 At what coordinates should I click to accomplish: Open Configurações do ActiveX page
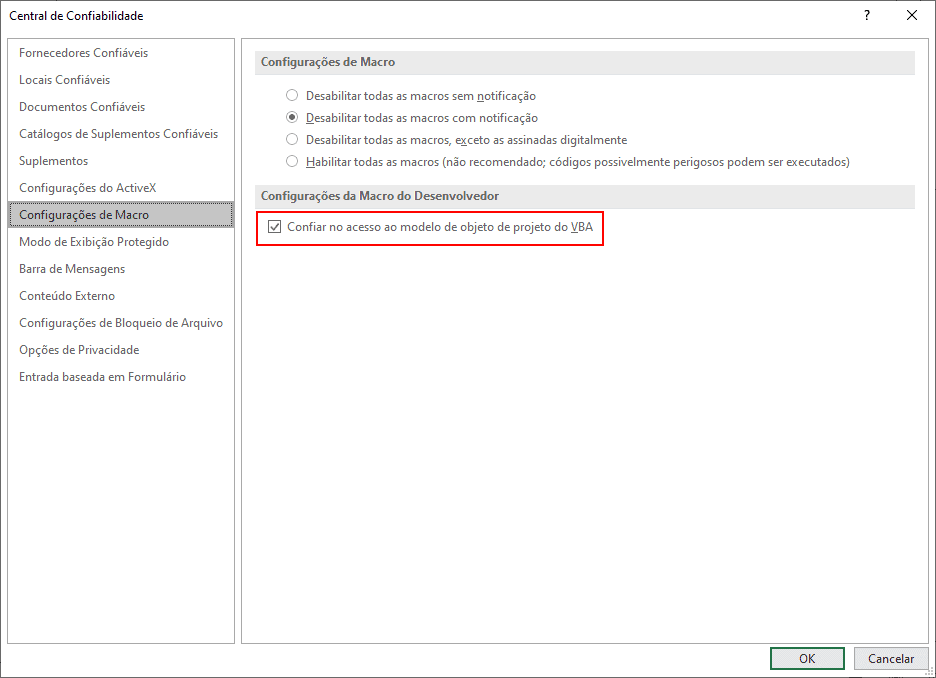[88, 188]
